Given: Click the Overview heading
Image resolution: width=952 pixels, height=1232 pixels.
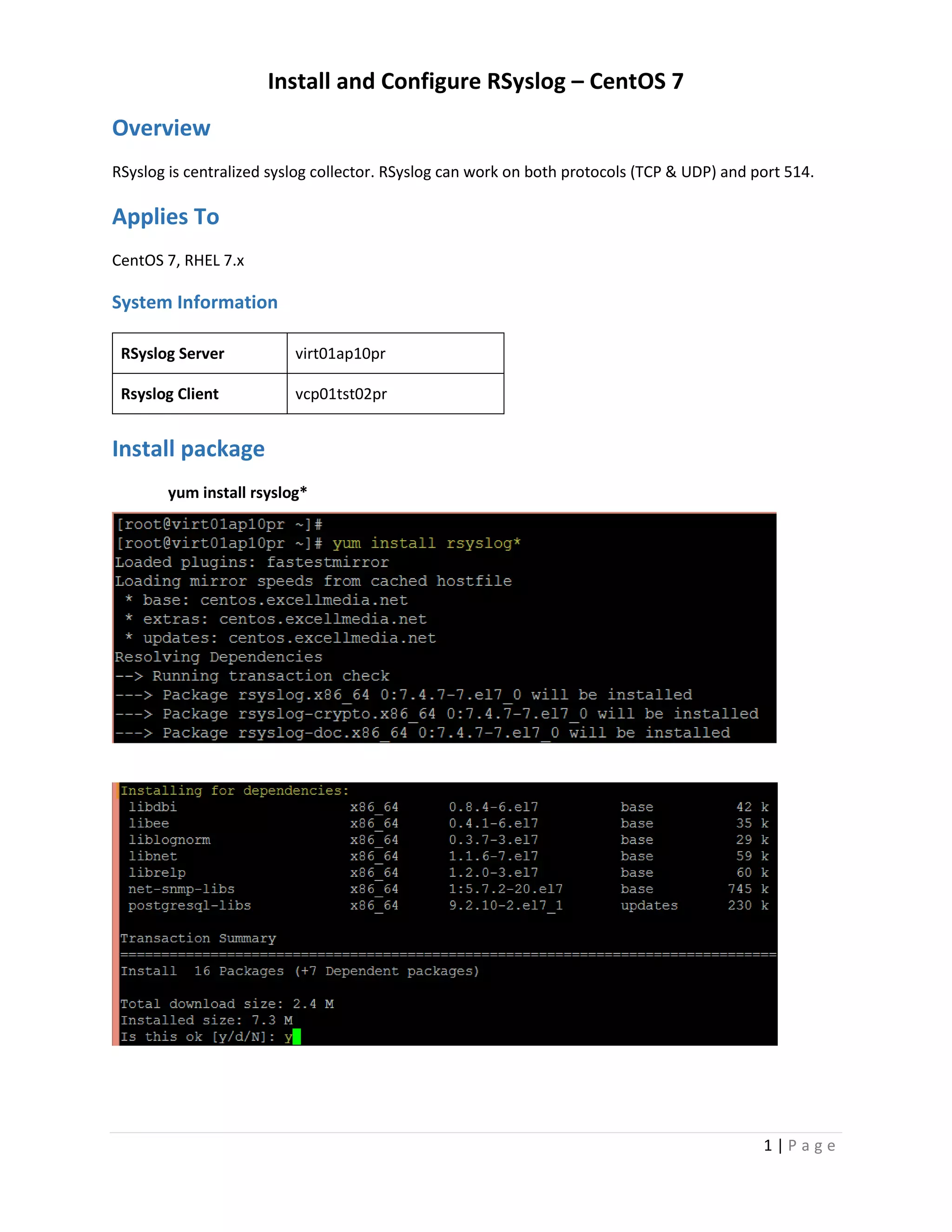Looking at the screenshot, I should (x=161, y=128).
